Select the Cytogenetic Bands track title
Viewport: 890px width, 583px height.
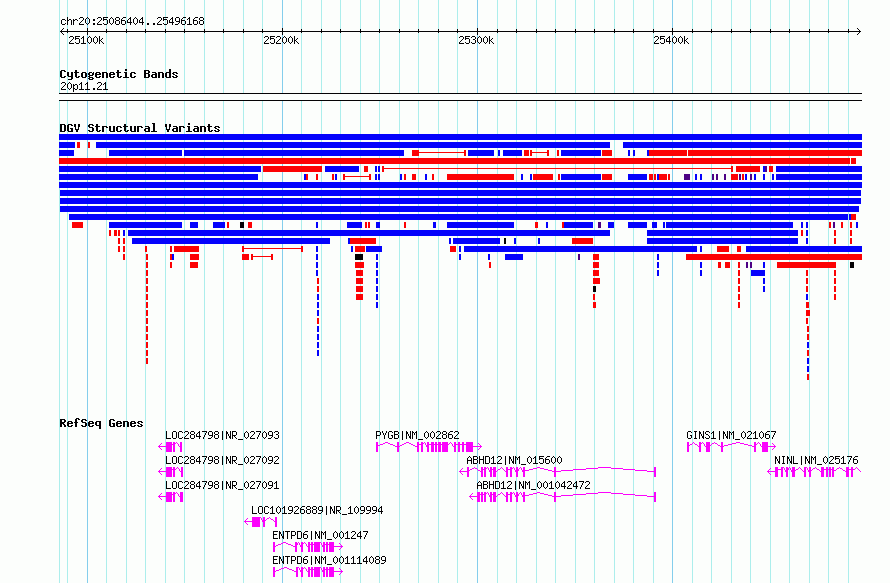click(x=119, y=74)
